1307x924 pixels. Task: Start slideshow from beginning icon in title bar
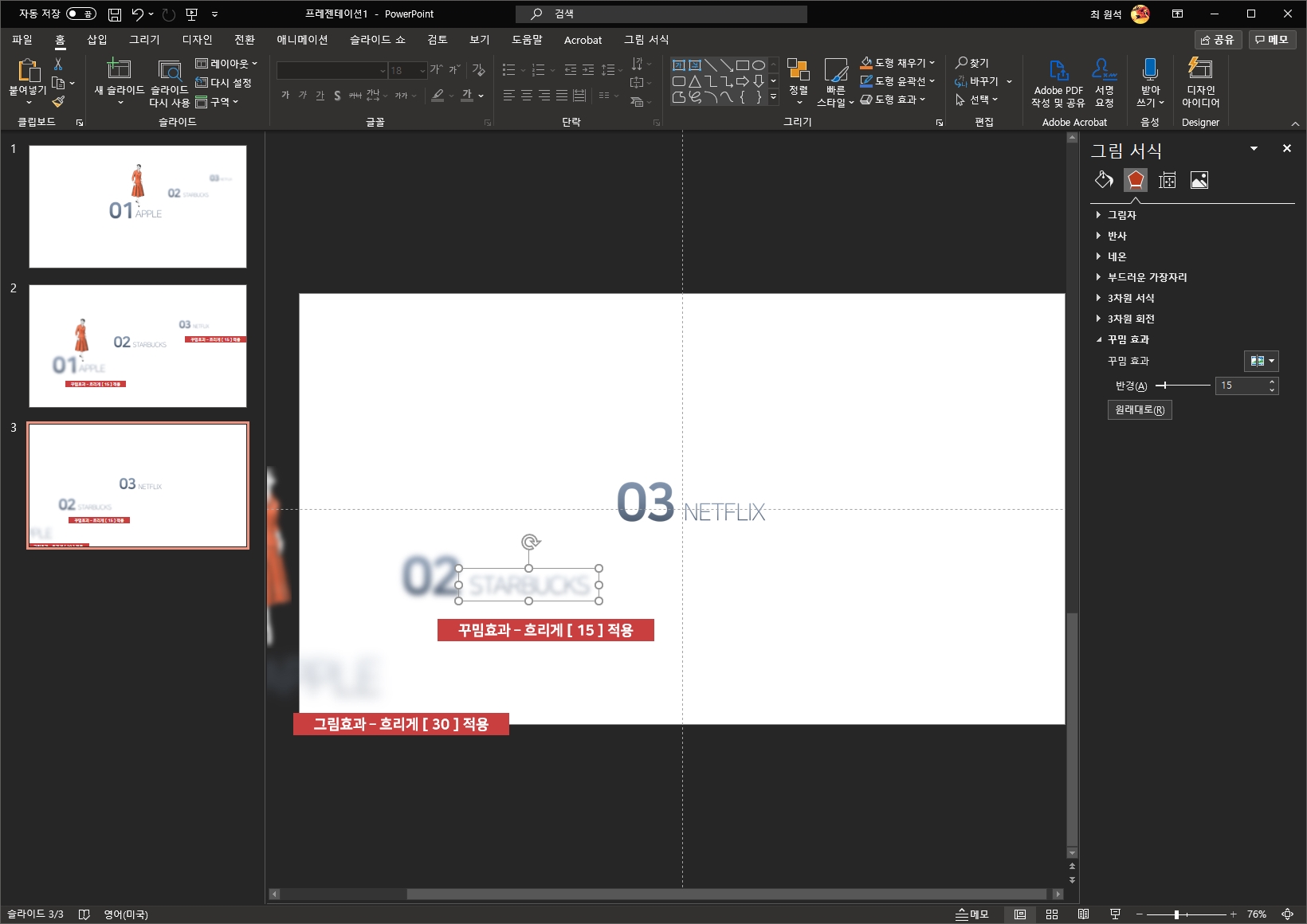[x=191, y=14]
